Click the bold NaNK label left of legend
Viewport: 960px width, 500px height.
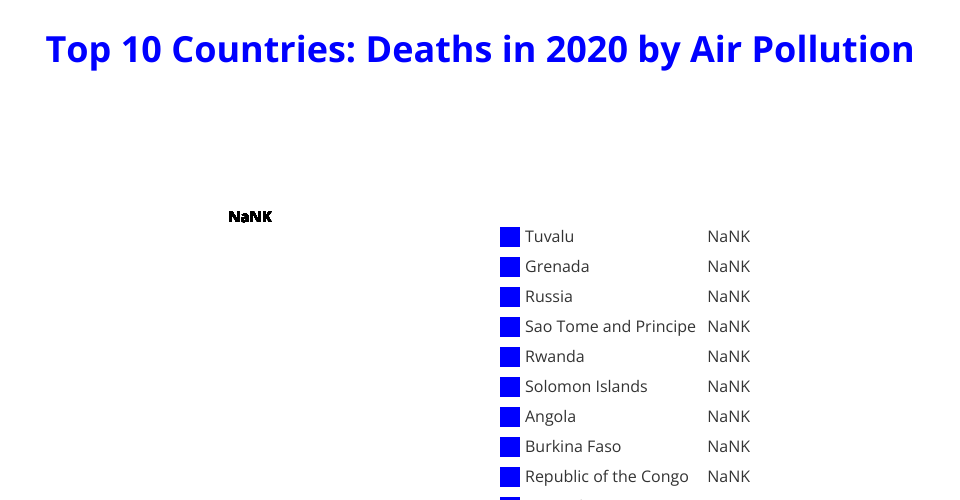pyautogui.click(x=250, y=217)
